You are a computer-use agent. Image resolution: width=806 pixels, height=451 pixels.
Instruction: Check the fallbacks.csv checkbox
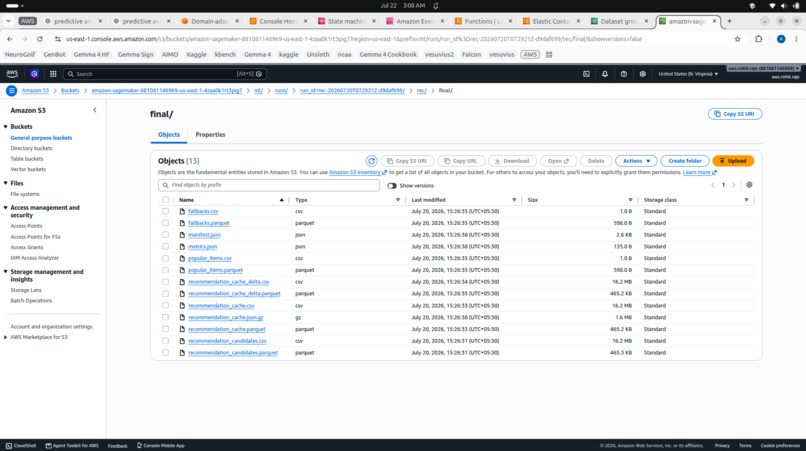[165, 211]
